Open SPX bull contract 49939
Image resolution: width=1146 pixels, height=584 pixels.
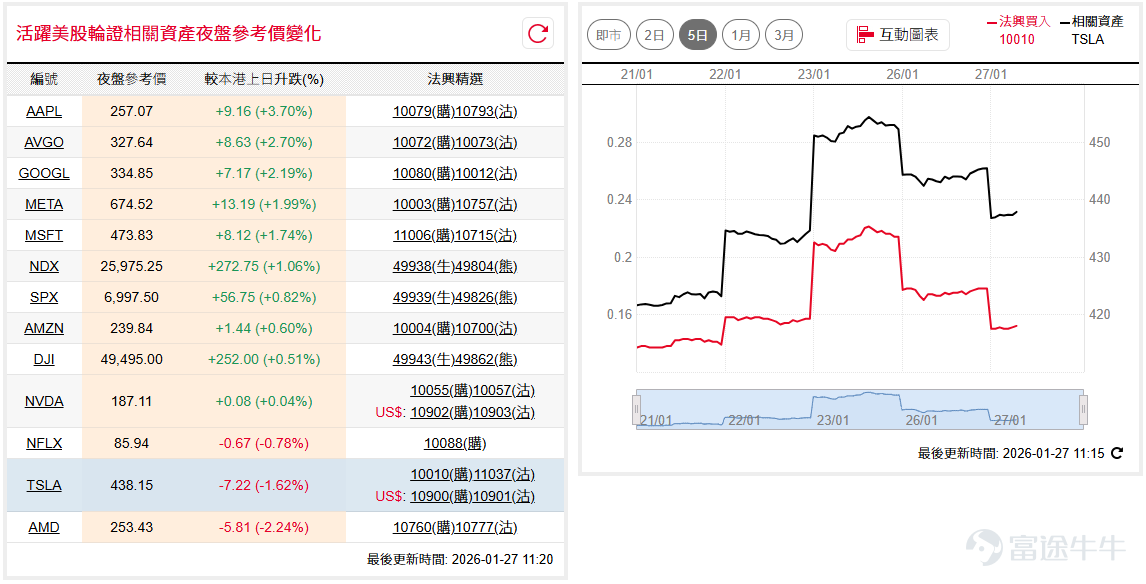click(423, 297)
